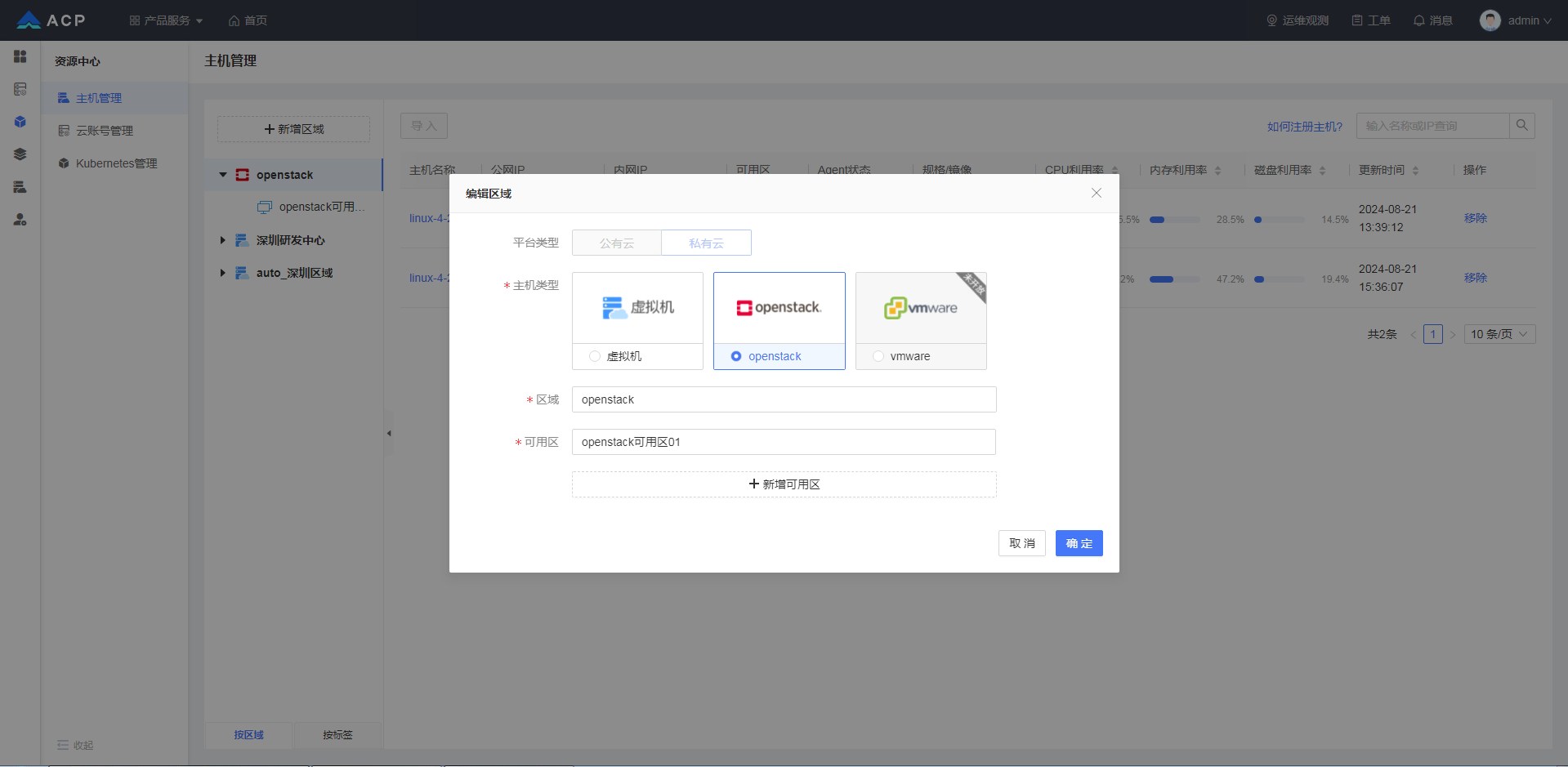This screenshot has width=1568, height=767.
Task: Open 云账号管理 in the sidebar
Action: [114, 131]
